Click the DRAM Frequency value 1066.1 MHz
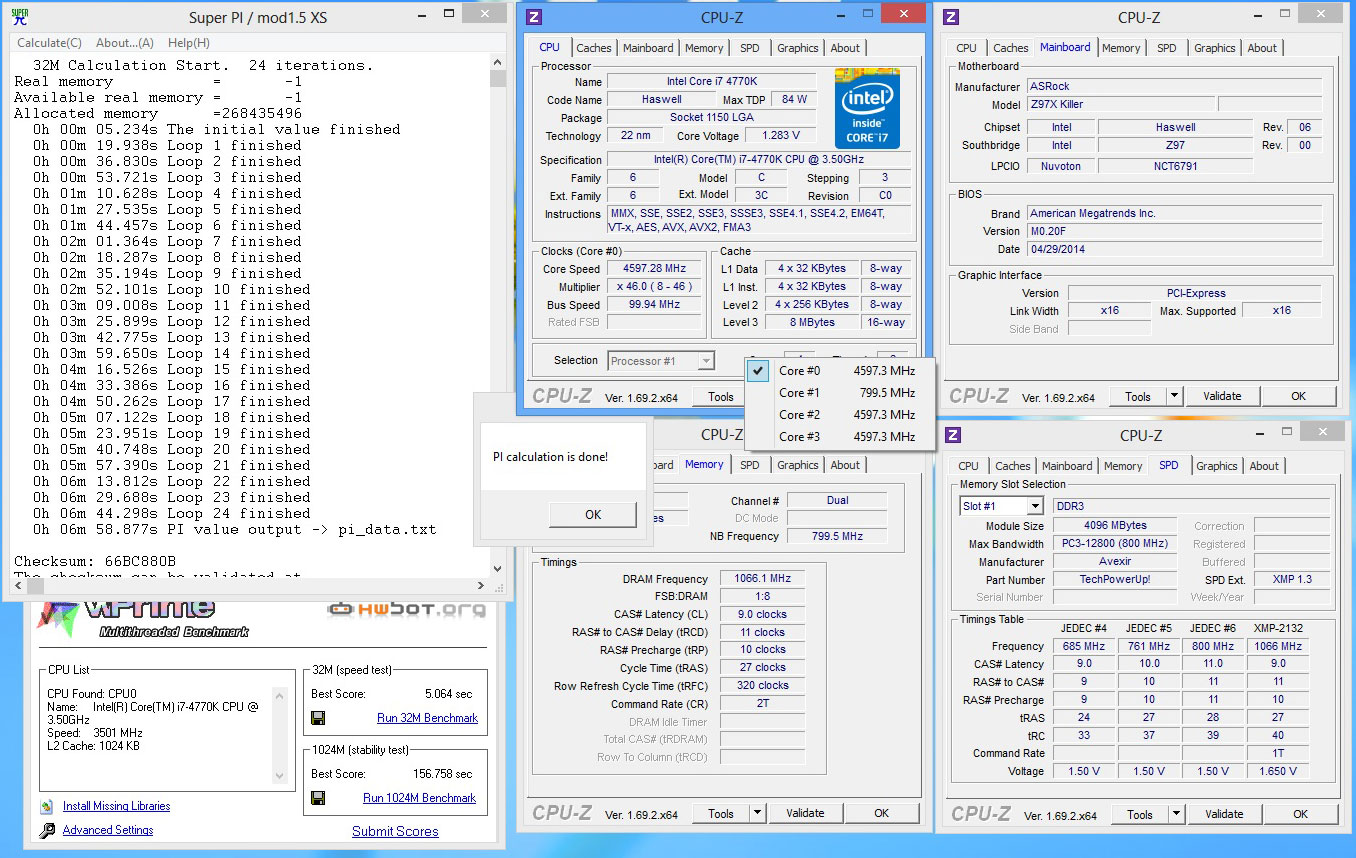Screen dimensions: 1356x858 [762, 578]
